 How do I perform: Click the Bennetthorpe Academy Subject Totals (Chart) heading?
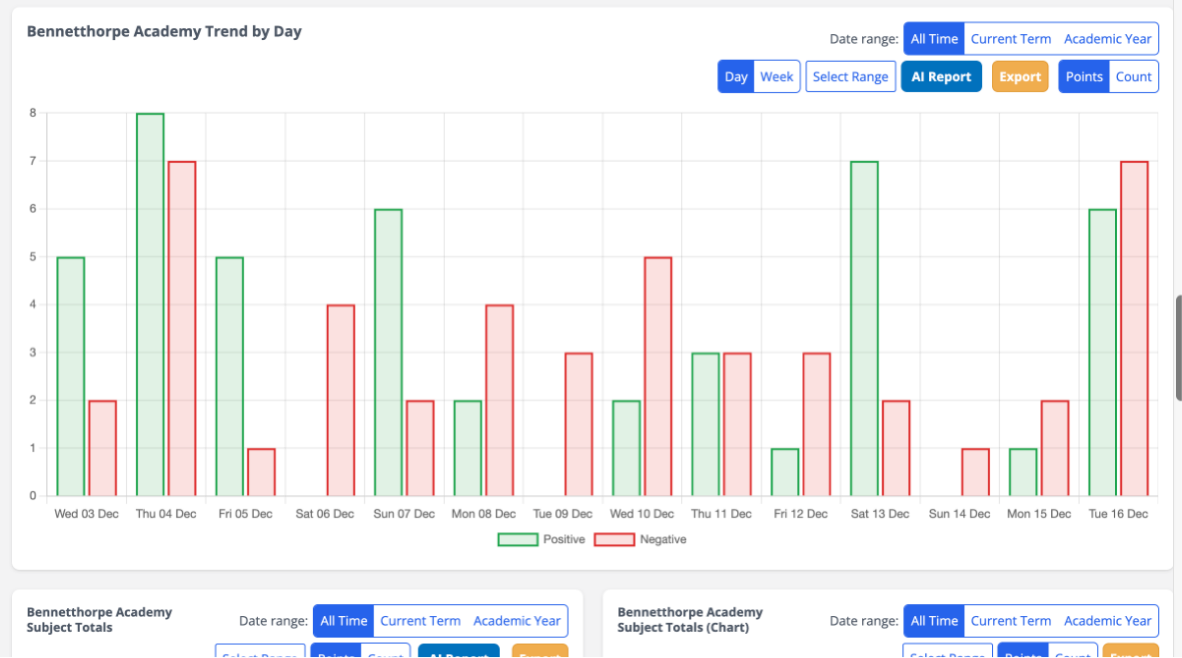[690, 620]
